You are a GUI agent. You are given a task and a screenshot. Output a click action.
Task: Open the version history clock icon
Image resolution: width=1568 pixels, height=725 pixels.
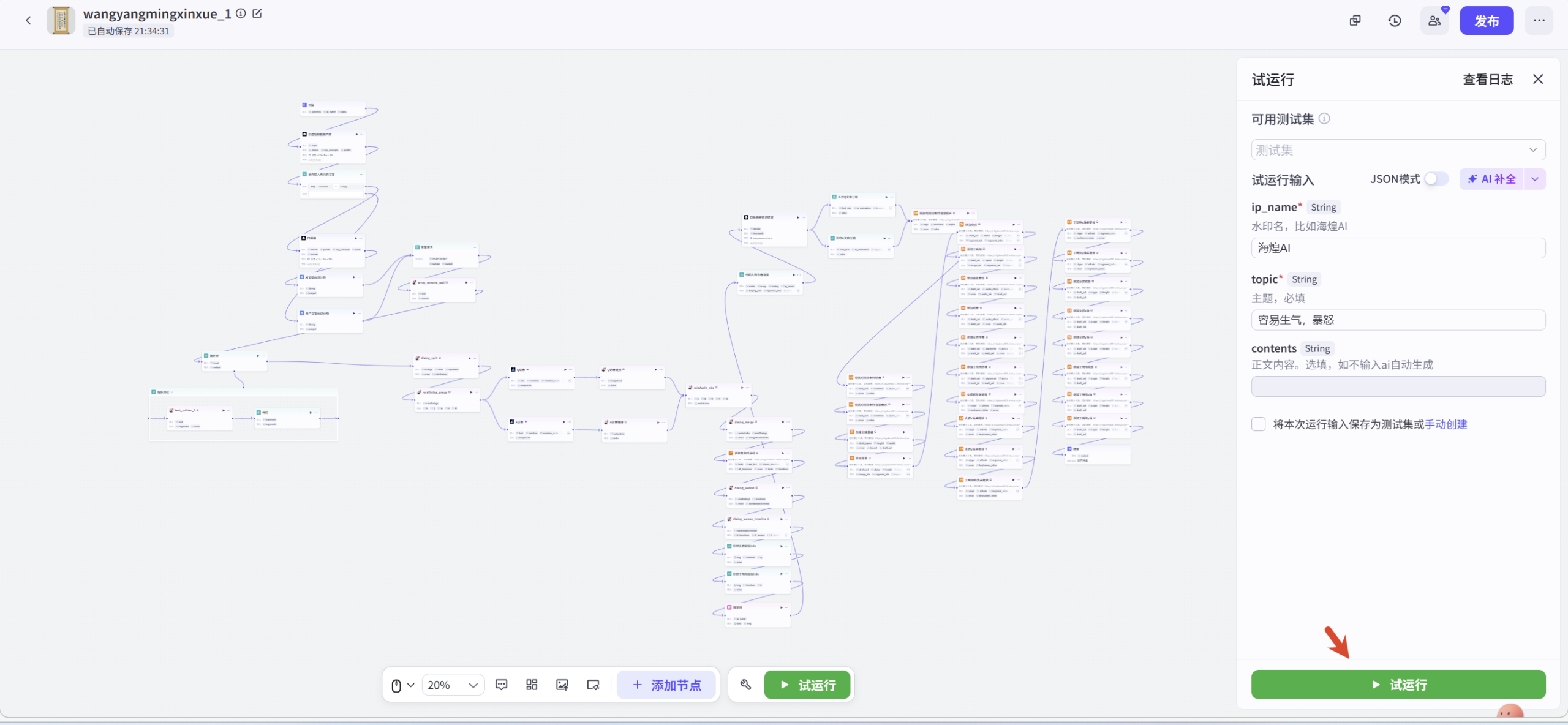(1395, 21)
